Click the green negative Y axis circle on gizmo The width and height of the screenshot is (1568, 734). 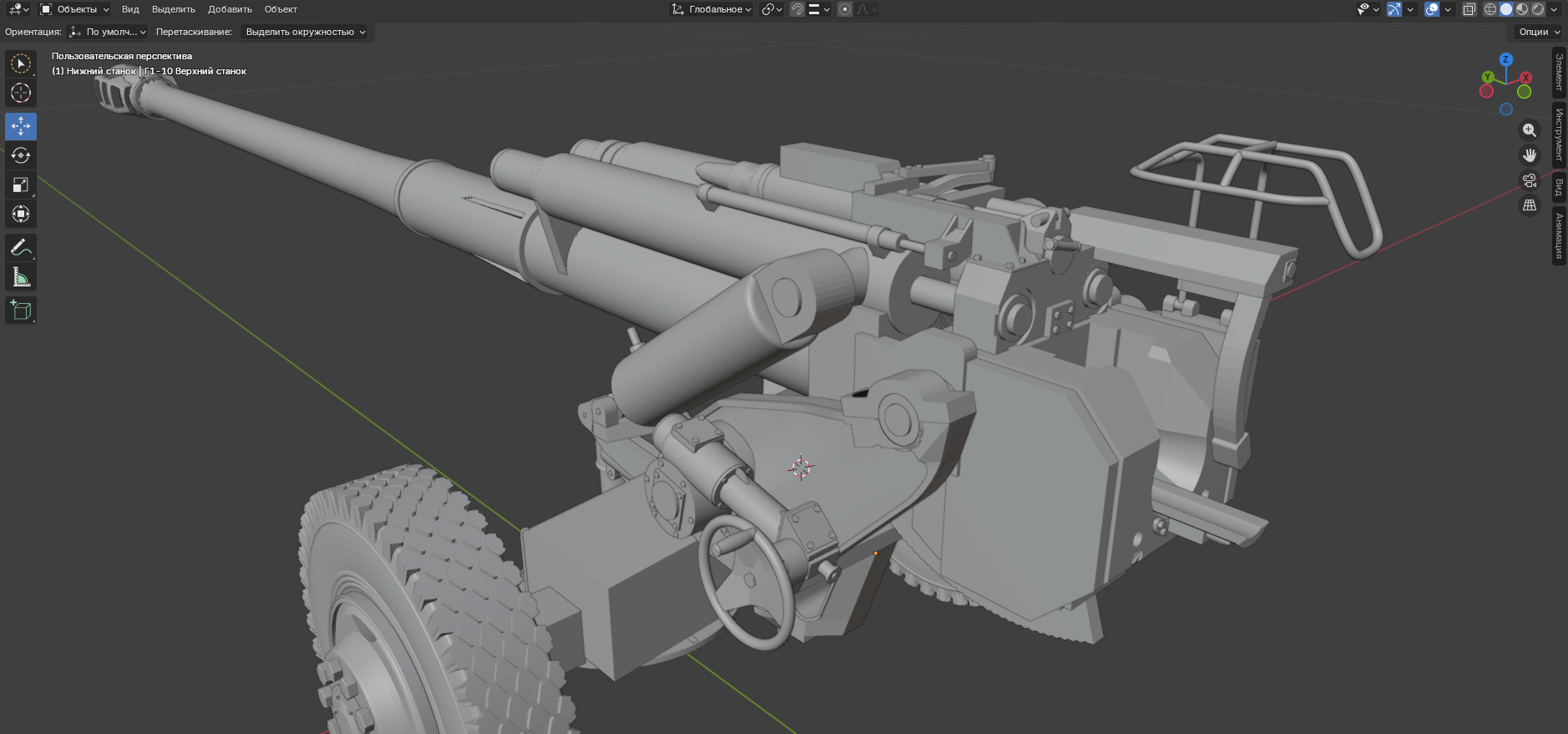(1524, 92)
